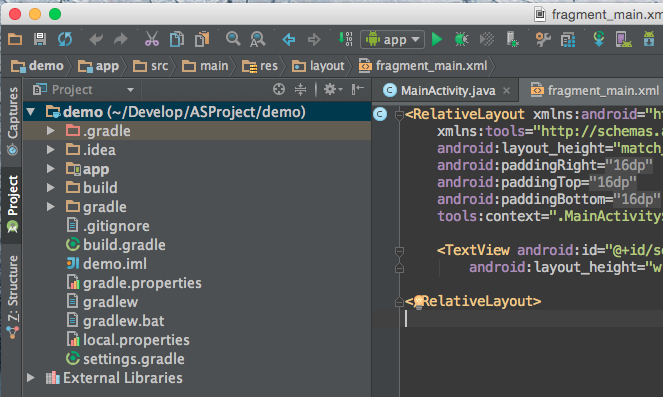The height and width of the screenshot is (397, 663).
Task: Click the Find magnifier icon
Action: coord(233,39)
